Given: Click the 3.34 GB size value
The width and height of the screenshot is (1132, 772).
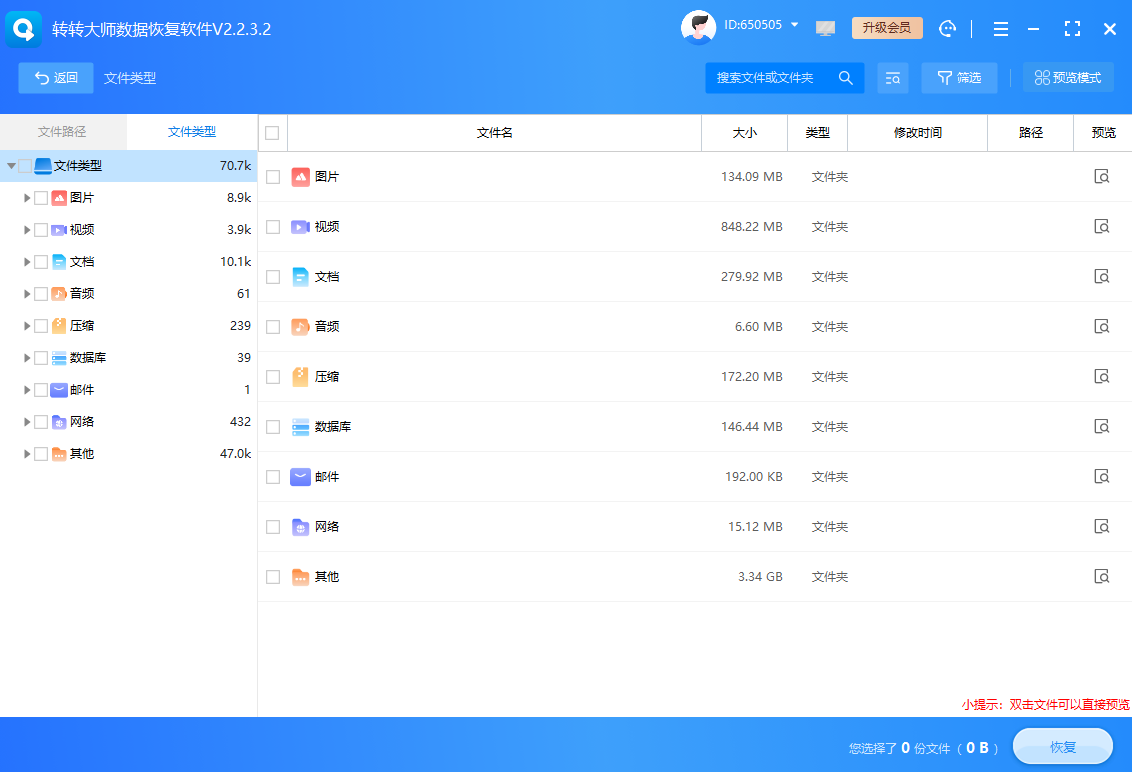Looking at the screenshot, I should (760, 576).
